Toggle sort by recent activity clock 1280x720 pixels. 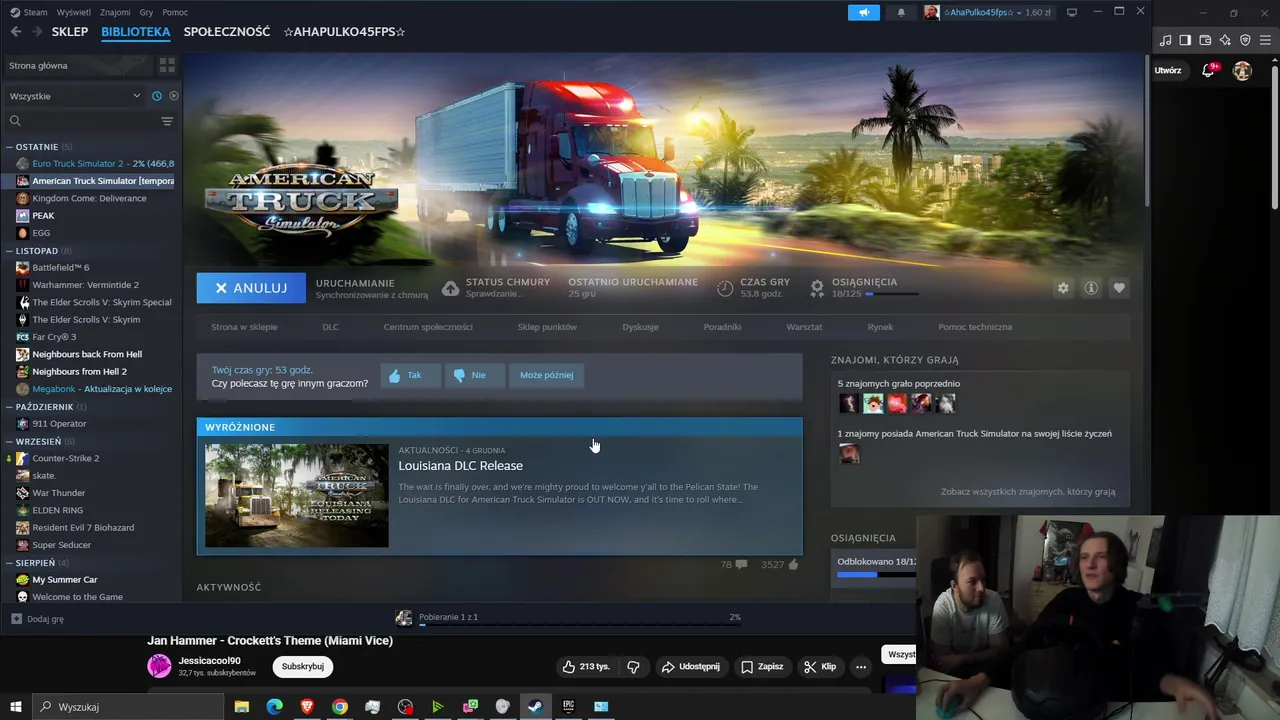[156, 96]
